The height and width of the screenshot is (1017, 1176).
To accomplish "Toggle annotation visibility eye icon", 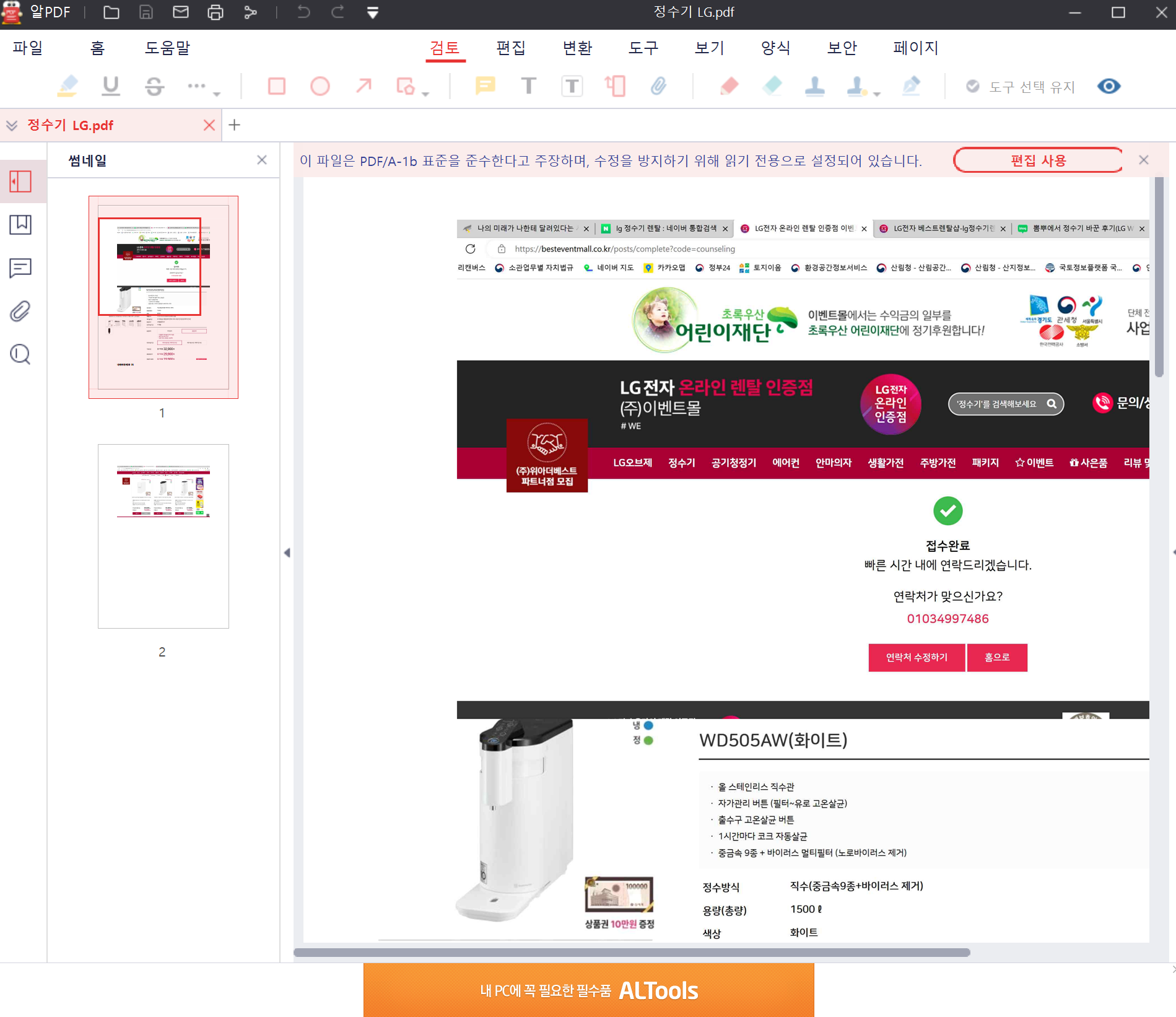I will point(1108,86).
